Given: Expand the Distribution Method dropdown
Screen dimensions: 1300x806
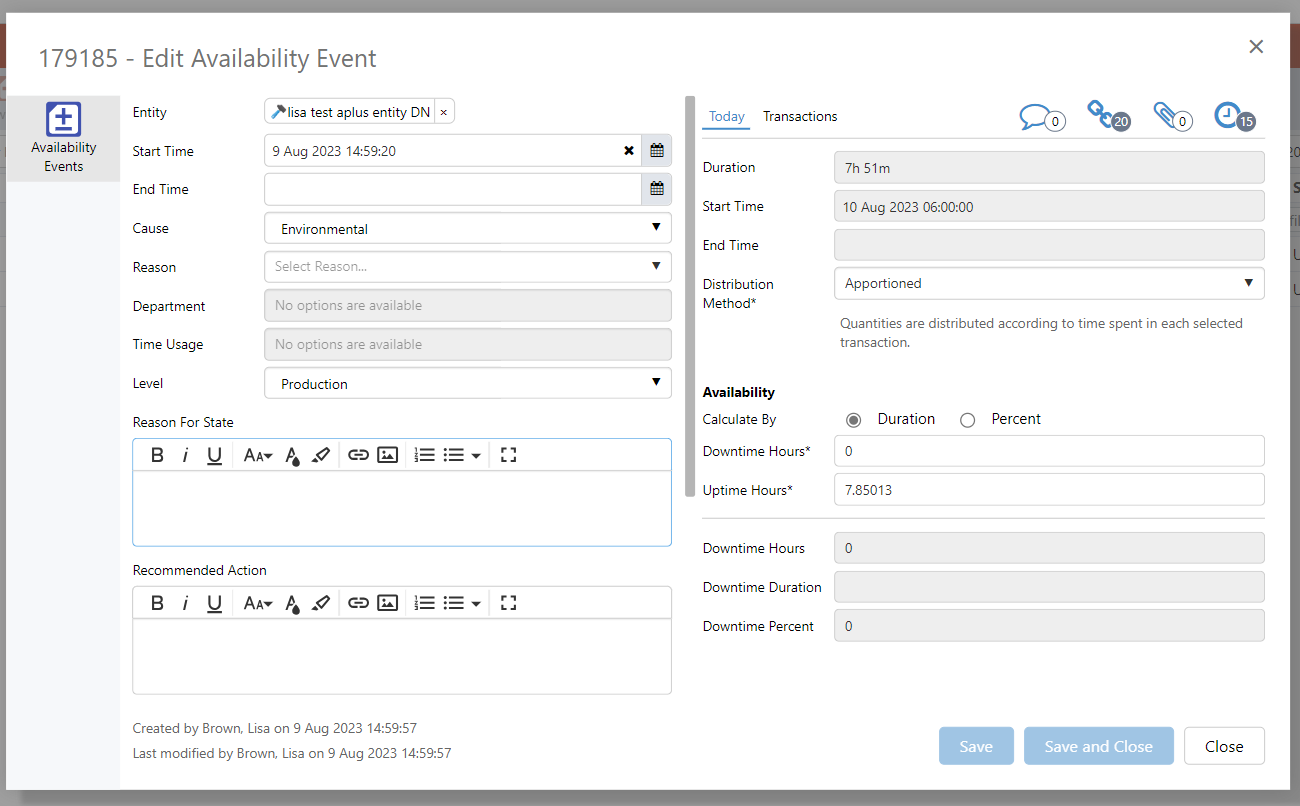Looking at the screenshot, I should tap(1048, 284).
